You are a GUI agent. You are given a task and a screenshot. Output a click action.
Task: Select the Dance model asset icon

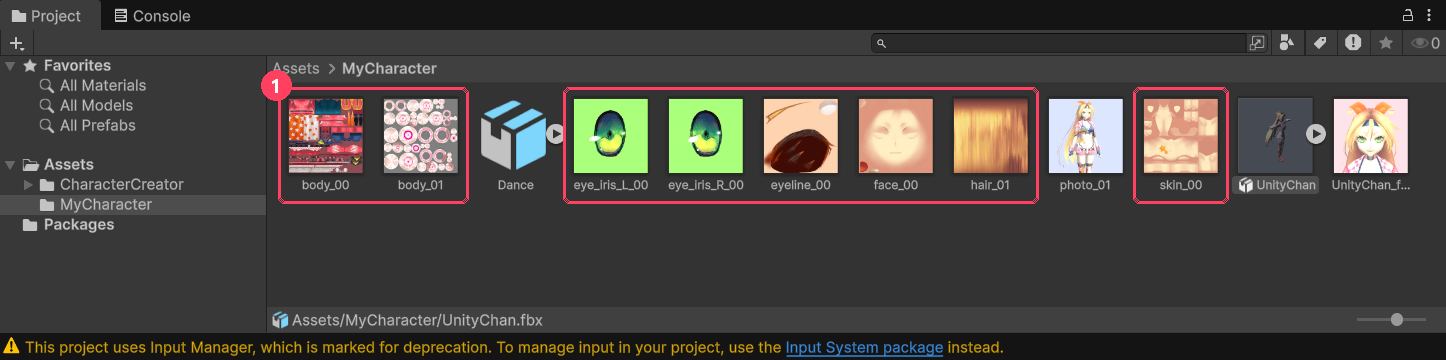pos(515,136)
